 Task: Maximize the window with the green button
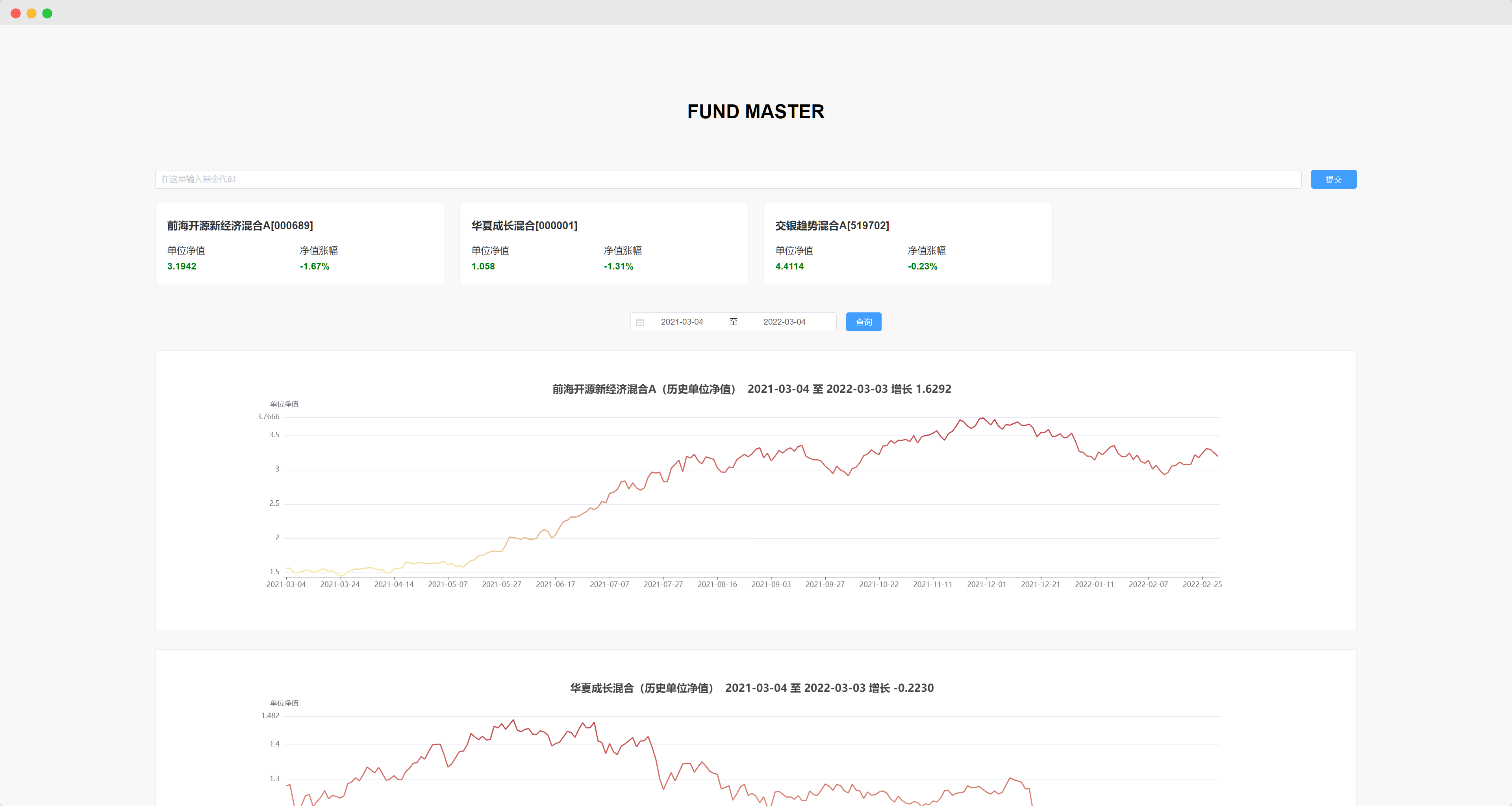tap(48, 13)
